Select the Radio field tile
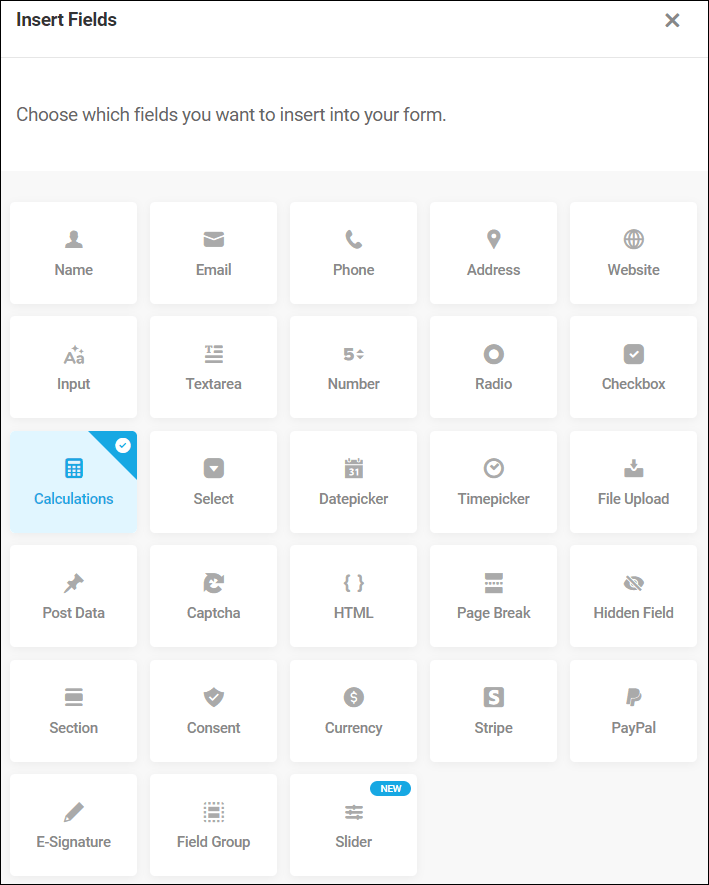This screenshot has height=885, width=709. point(493,367)
